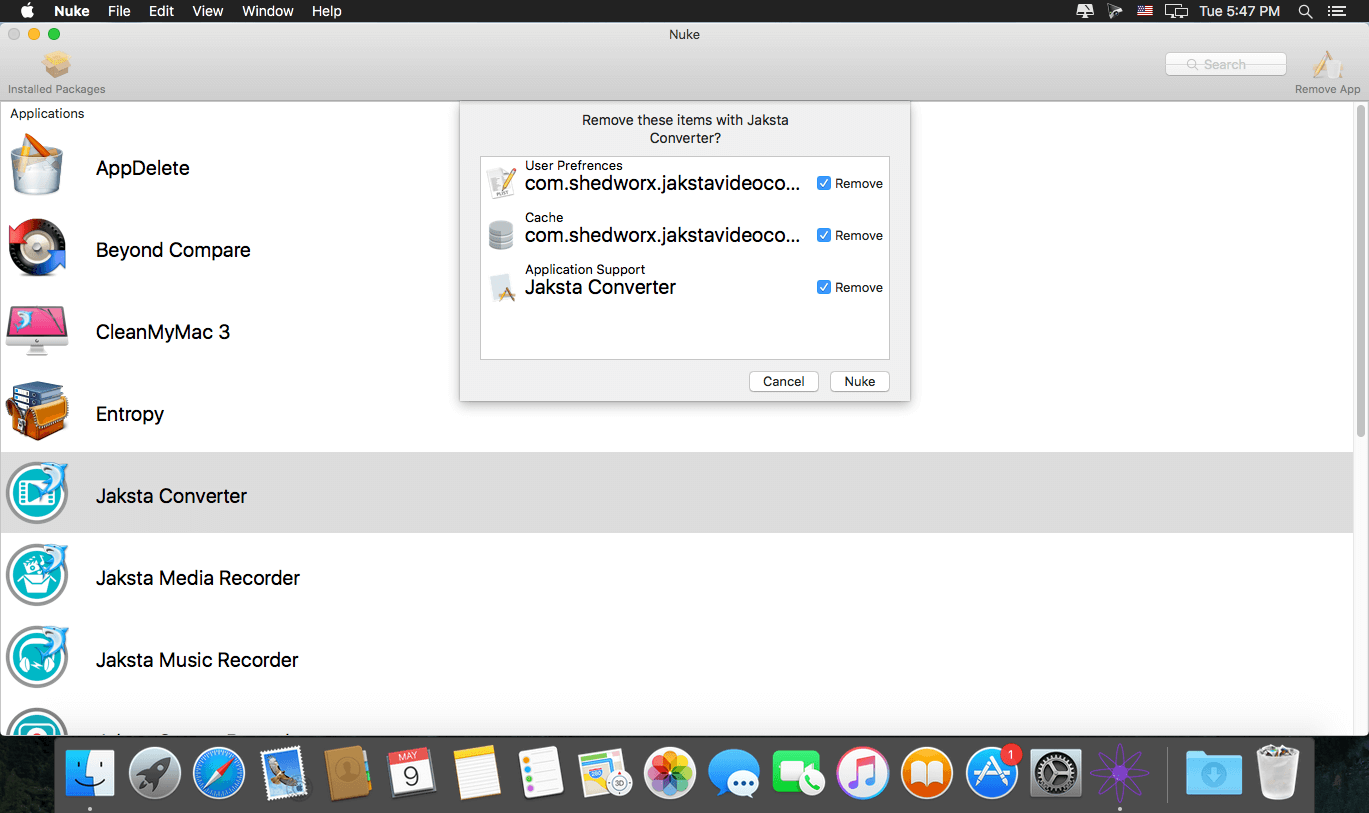Cancel the removal dialog
The height and width of the screenshot is (813, 1369).
(784, 381)
